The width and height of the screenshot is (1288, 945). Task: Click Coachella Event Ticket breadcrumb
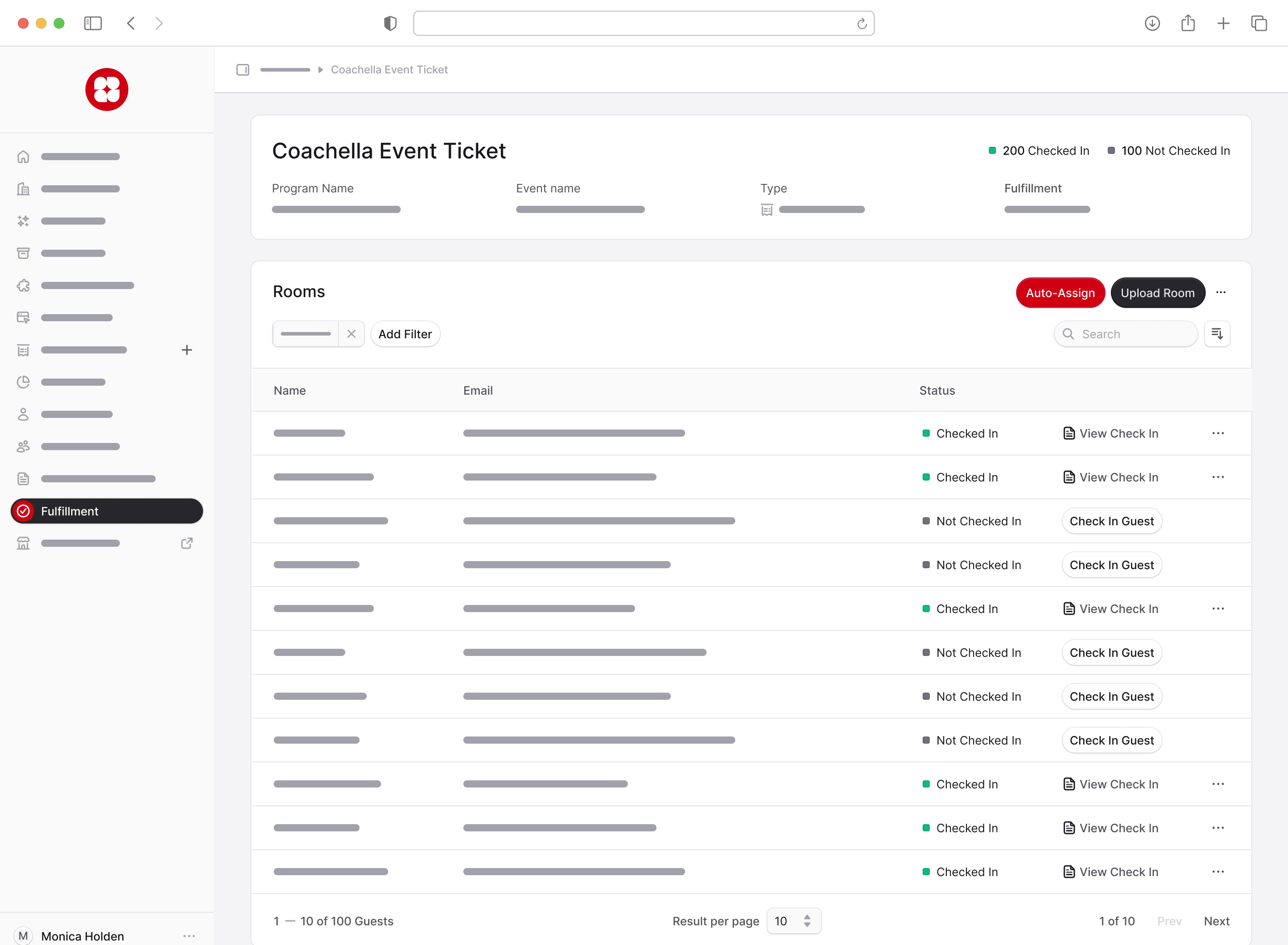(390, 70)
